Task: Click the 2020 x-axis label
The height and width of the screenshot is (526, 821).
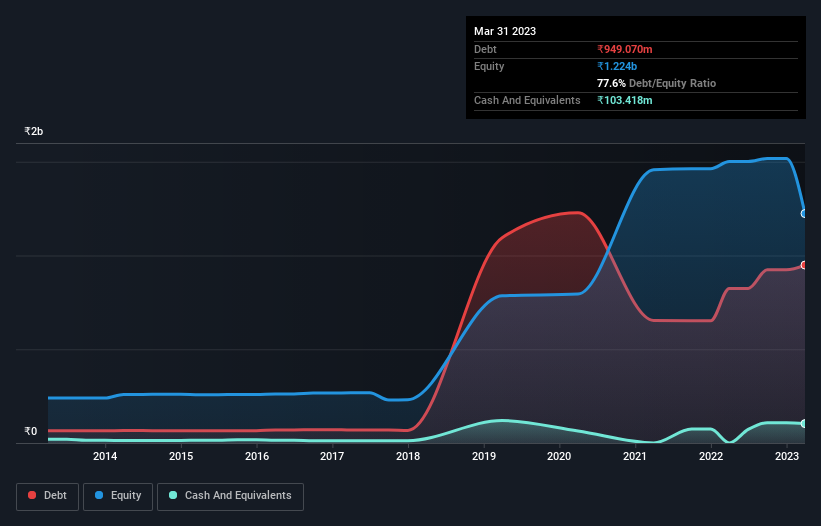Action: [x=559, y=456]
